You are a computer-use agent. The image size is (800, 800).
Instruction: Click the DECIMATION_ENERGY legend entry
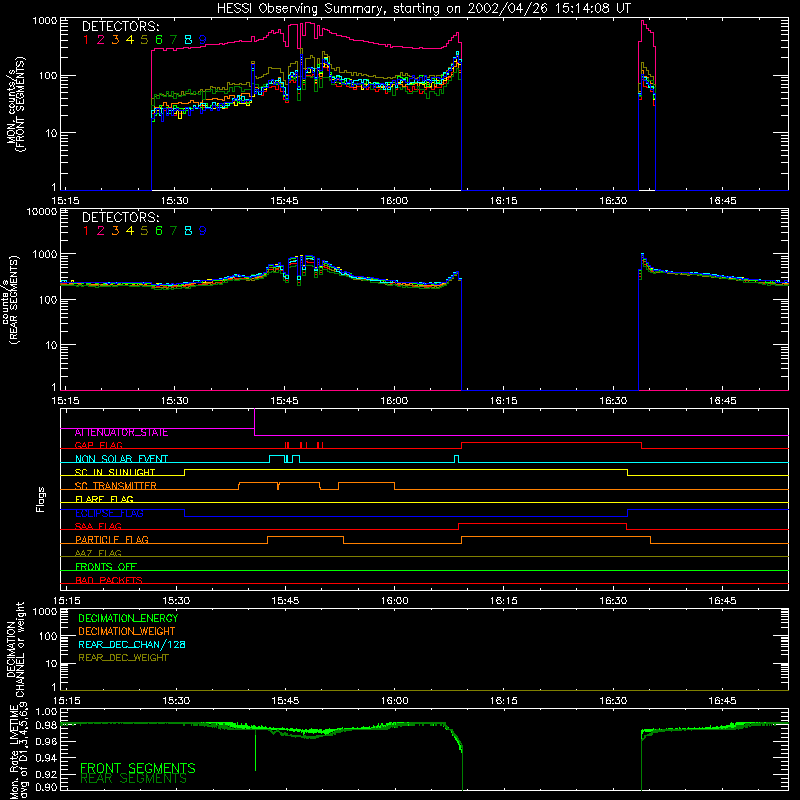[x=128, y=618]
